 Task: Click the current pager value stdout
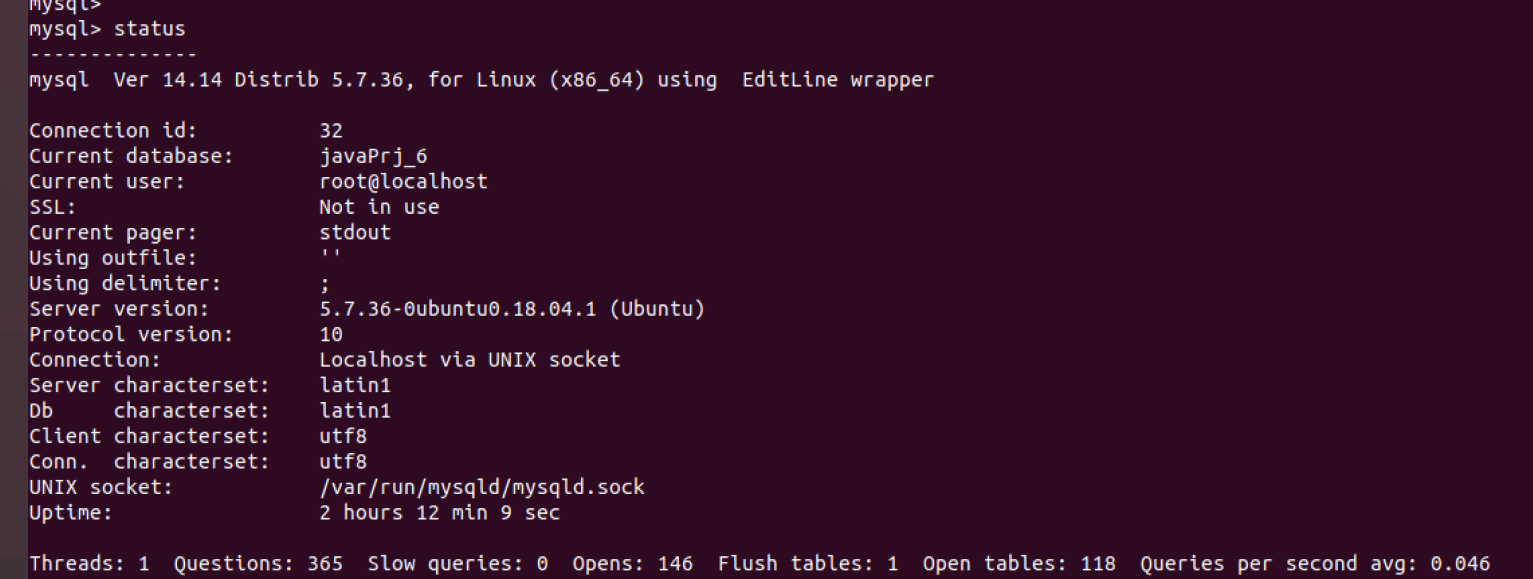coord(355,233)
